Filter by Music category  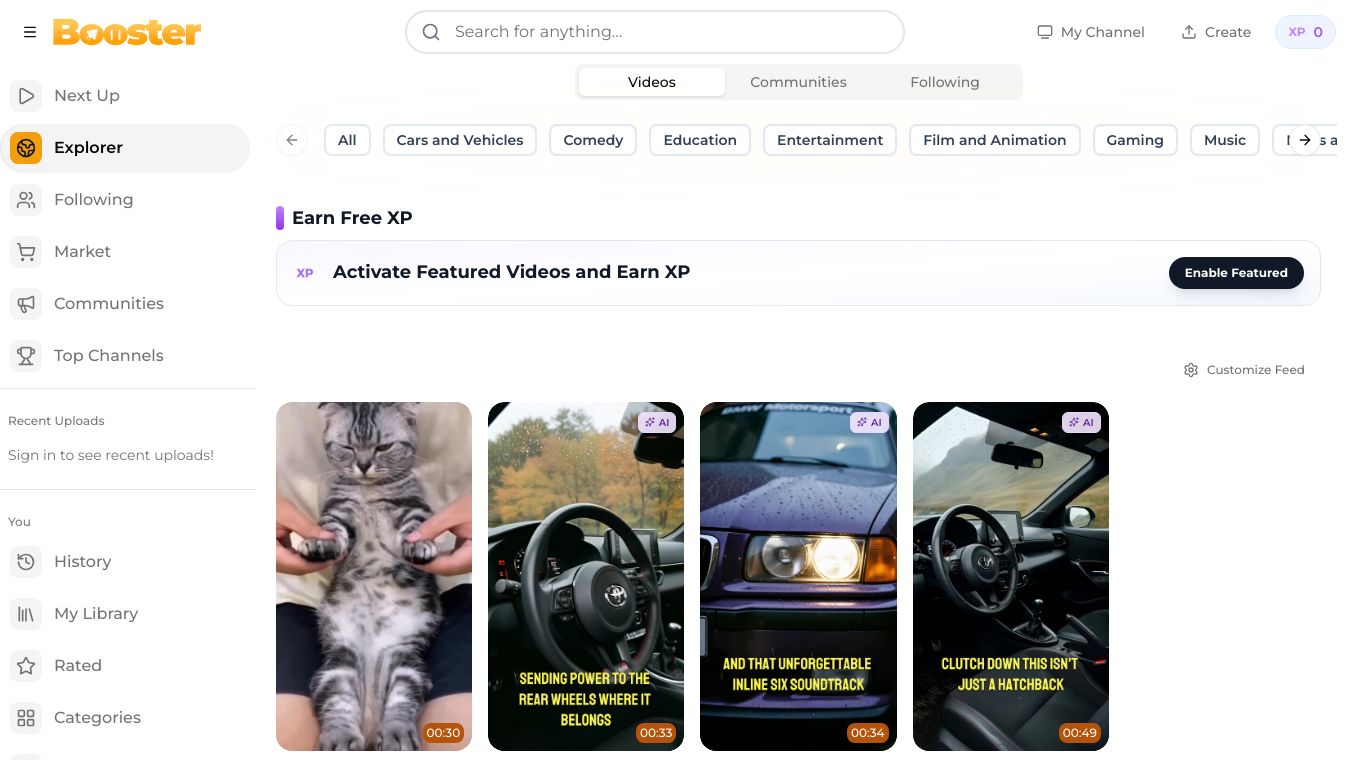[1225, 140]
